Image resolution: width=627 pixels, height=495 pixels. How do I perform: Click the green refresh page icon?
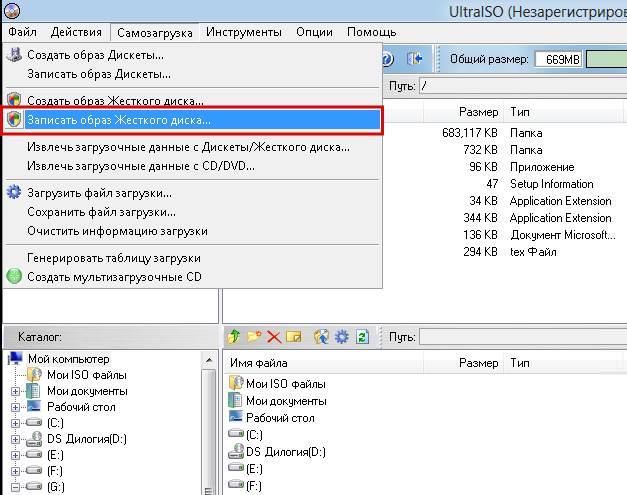[x=362, y=337]
